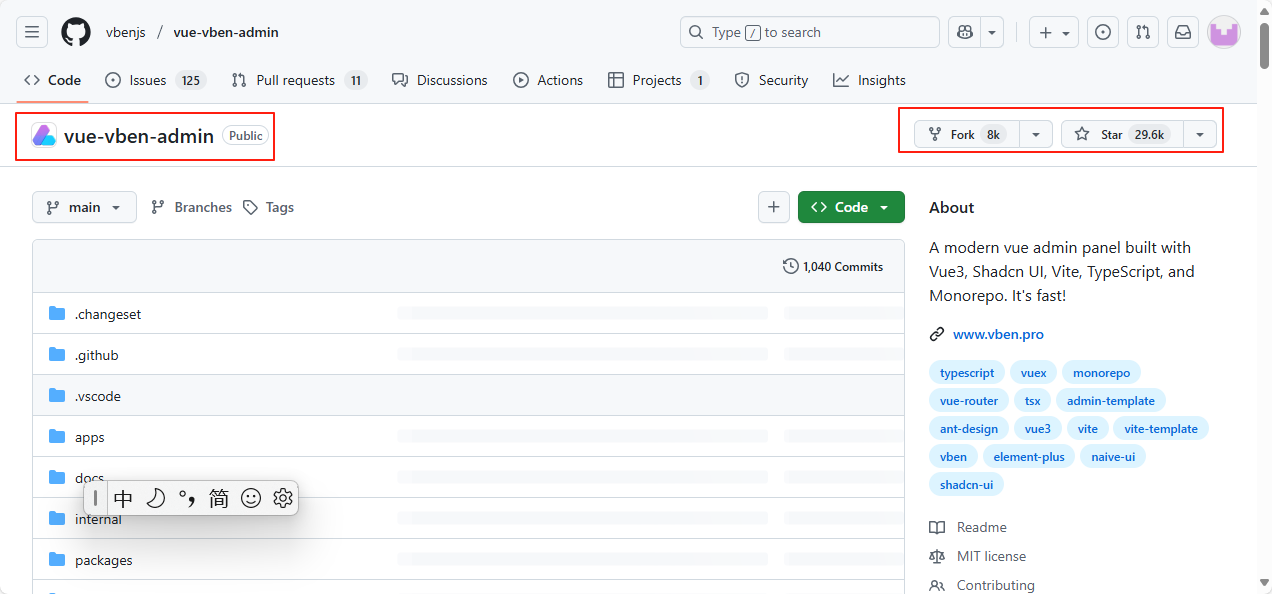Screen dimensions: 1272x594
Task: Click the .changeset folder icon
Action: pos(57,314)
